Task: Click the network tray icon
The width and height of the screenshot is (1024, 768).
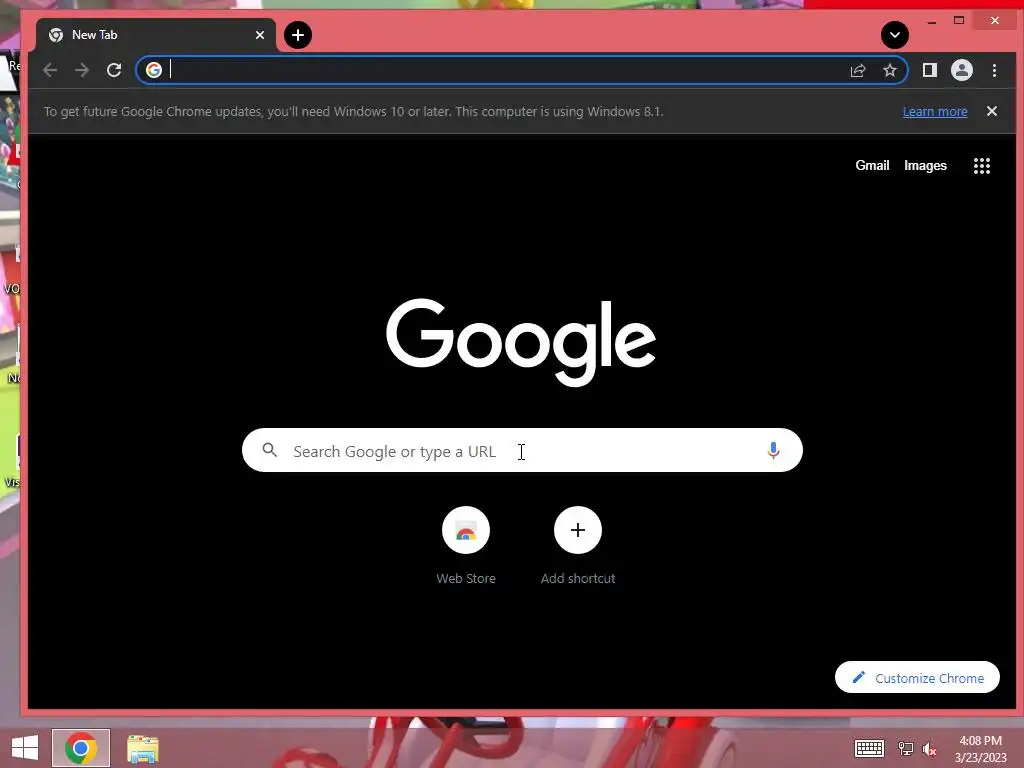Action: pyautogui.click(x=906, y=748)
